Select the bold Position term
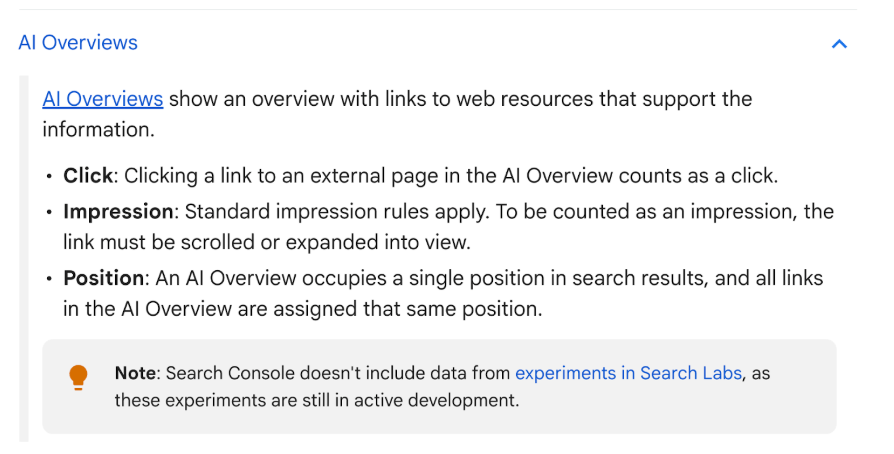The width and height of the screenshot is (894, 454). [103, 278]
